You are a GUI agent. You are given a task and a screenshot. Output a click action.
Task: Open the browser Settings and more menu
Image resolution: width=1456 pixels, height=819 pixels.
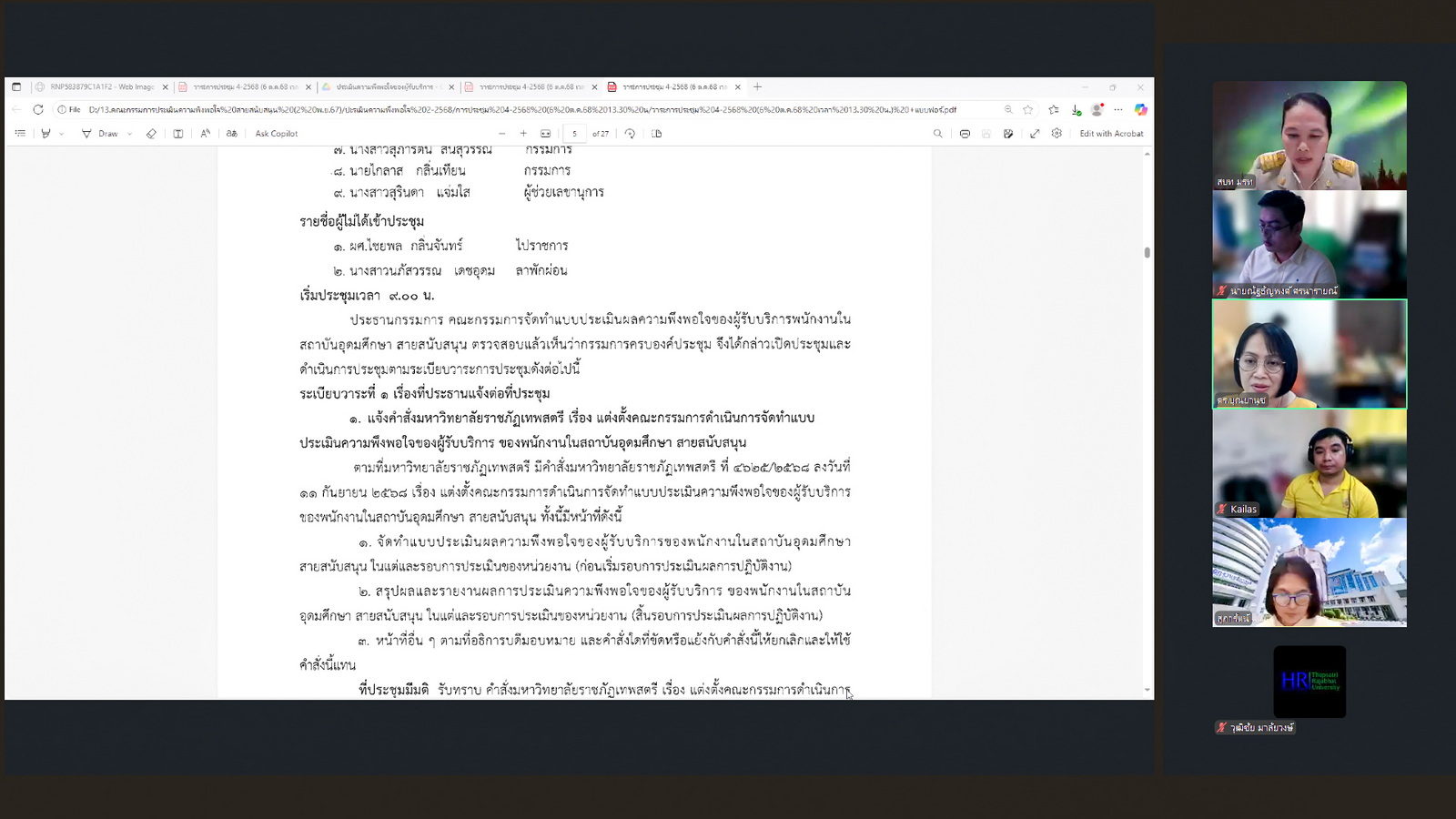tap(1118, 109)
